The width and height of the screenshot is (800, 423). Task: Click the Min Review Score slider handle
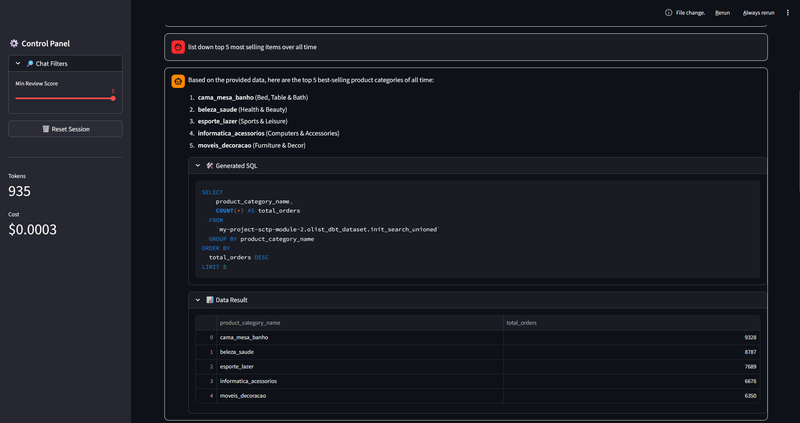tap(113, 98)
